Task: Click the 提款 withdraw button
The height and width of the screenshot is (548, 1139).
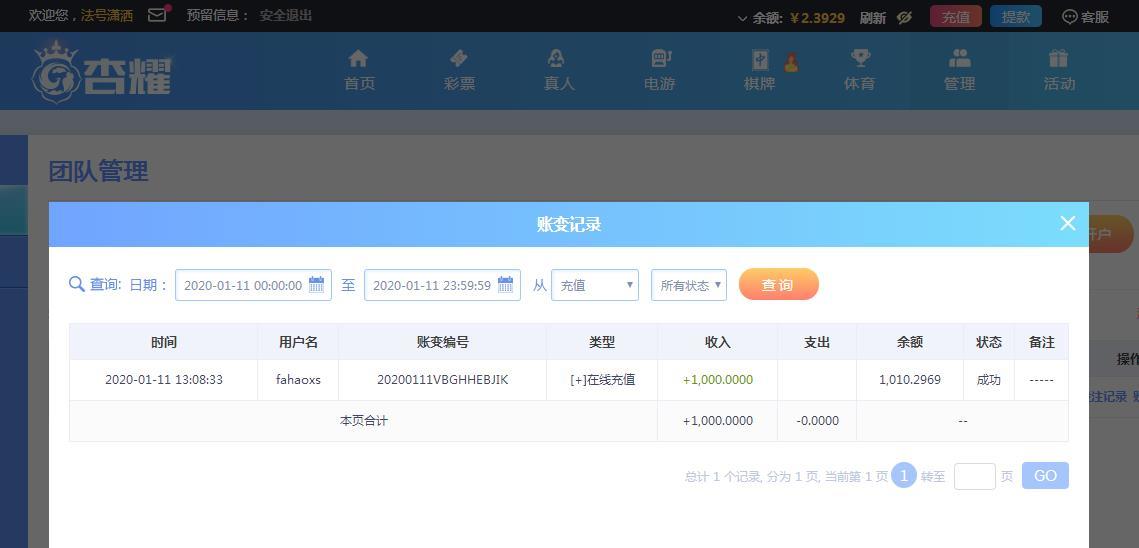Action: click(1016, 17)
